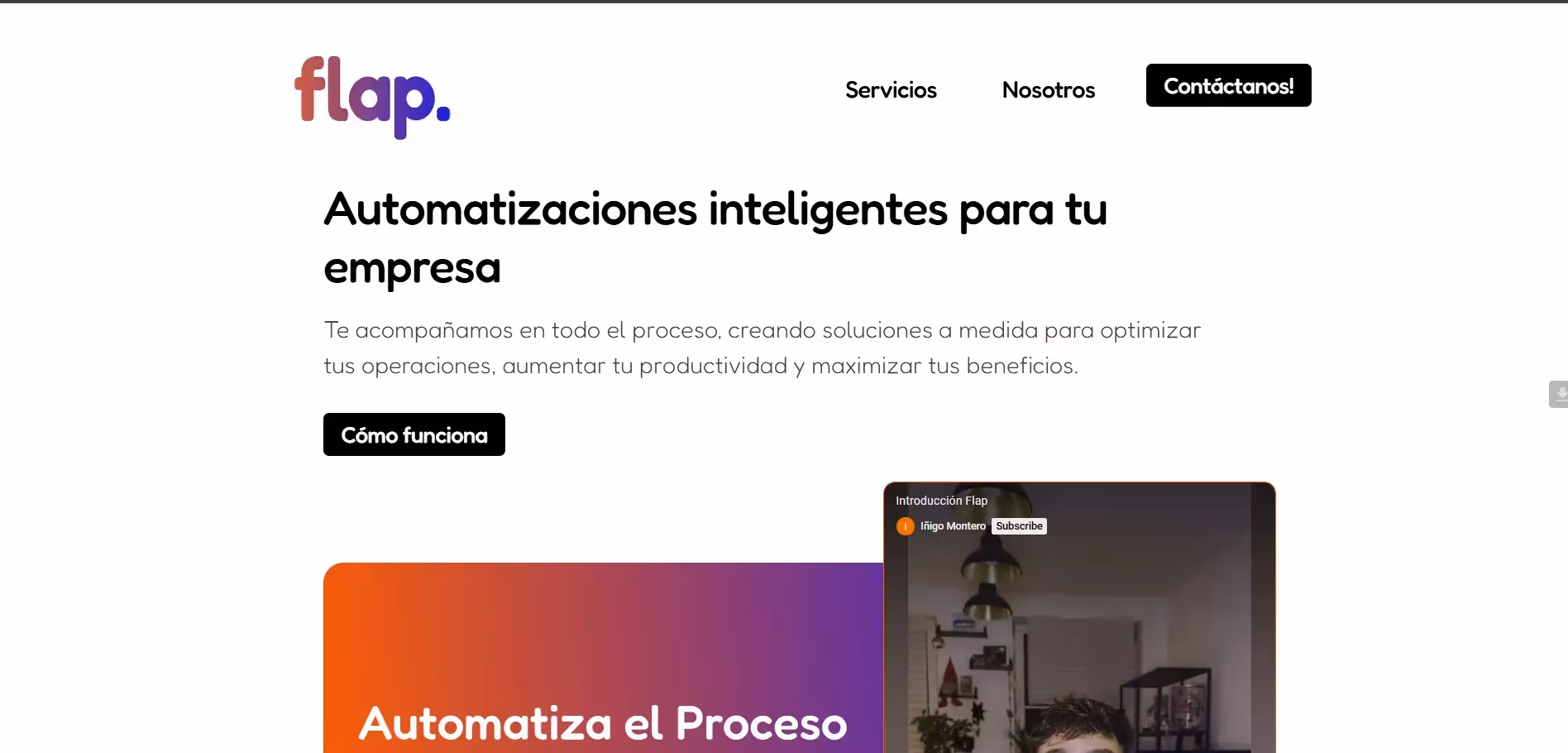Open the Nosotros menu item
The width and height of the screenshot is (1568, 753).
click(x=1049, y=89)
